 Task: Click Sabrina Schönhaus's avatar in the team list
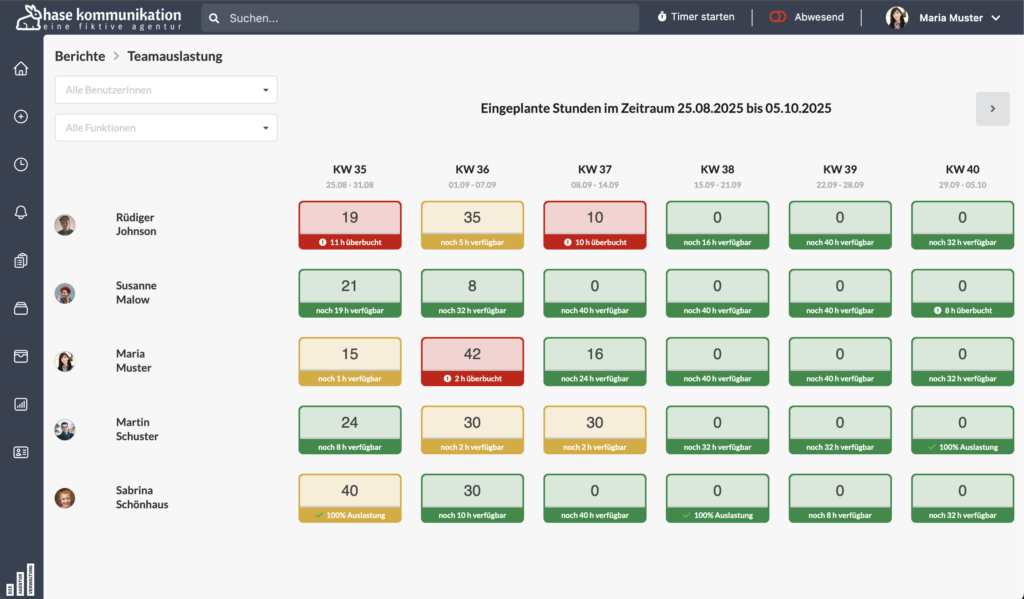coord(65,498)
